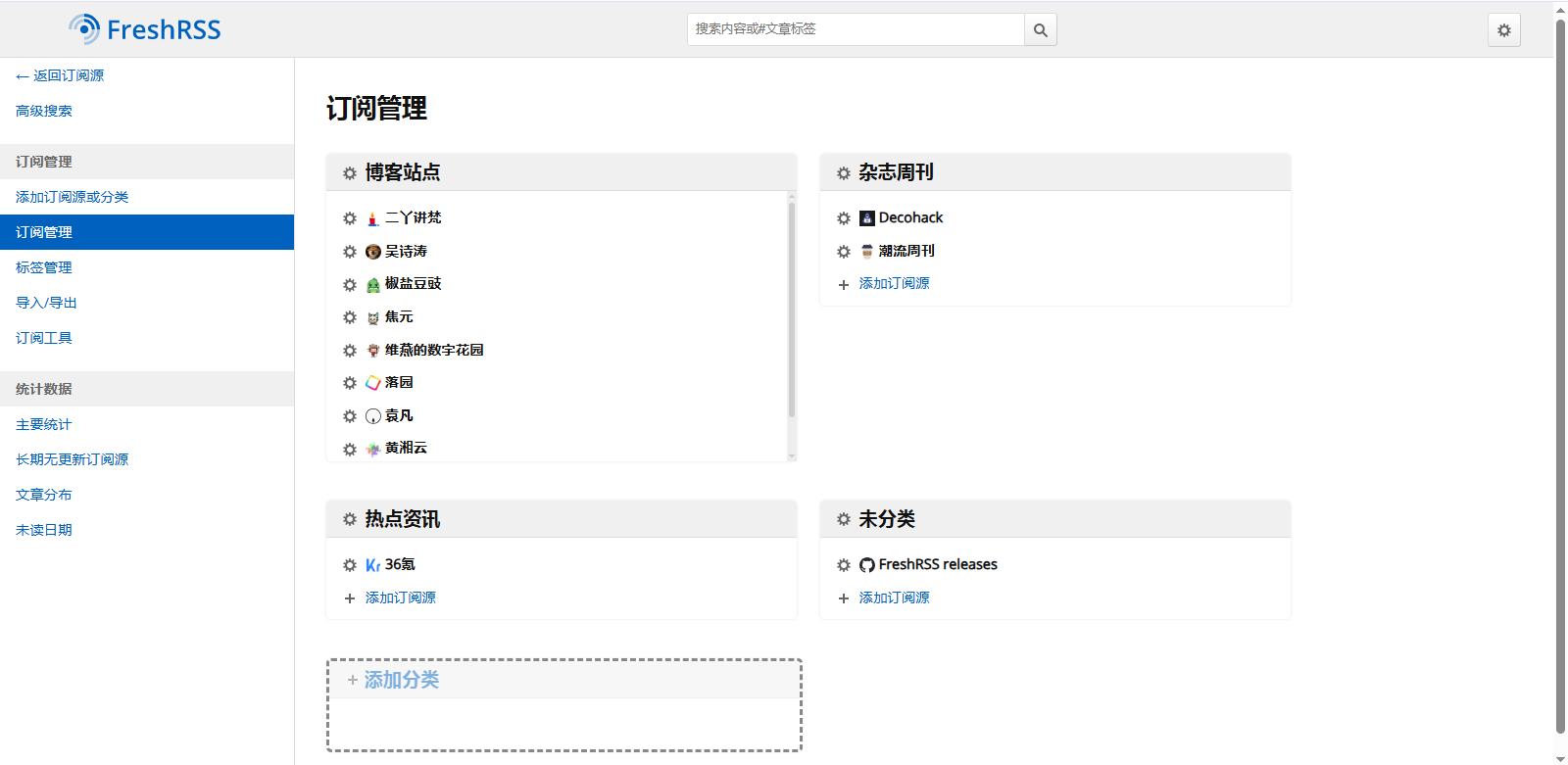The width and height of the screenshot is (1568, 765).
Task: Open 添加订阅源或分类 in sidebar
Action: pos(147,197)
